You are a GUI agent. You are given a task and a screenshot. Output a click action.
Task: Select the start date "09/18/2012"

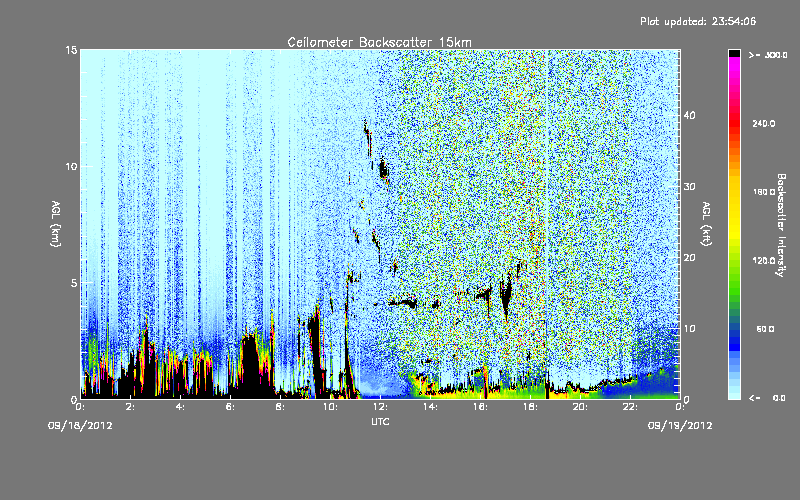point(80,426)
